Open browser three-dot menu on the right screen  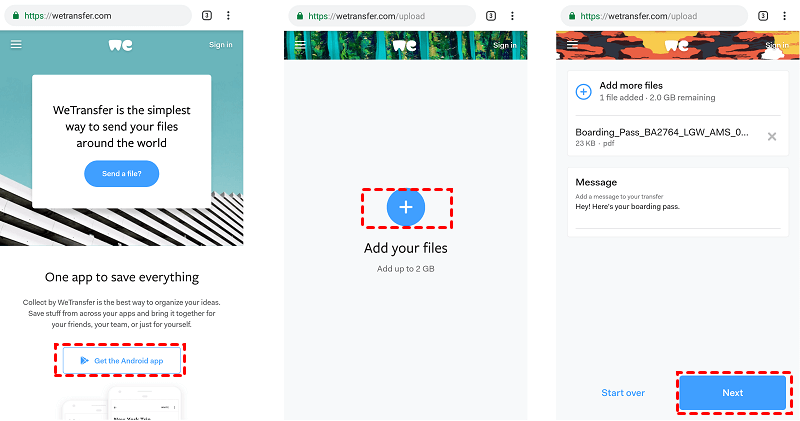[785, 16]
